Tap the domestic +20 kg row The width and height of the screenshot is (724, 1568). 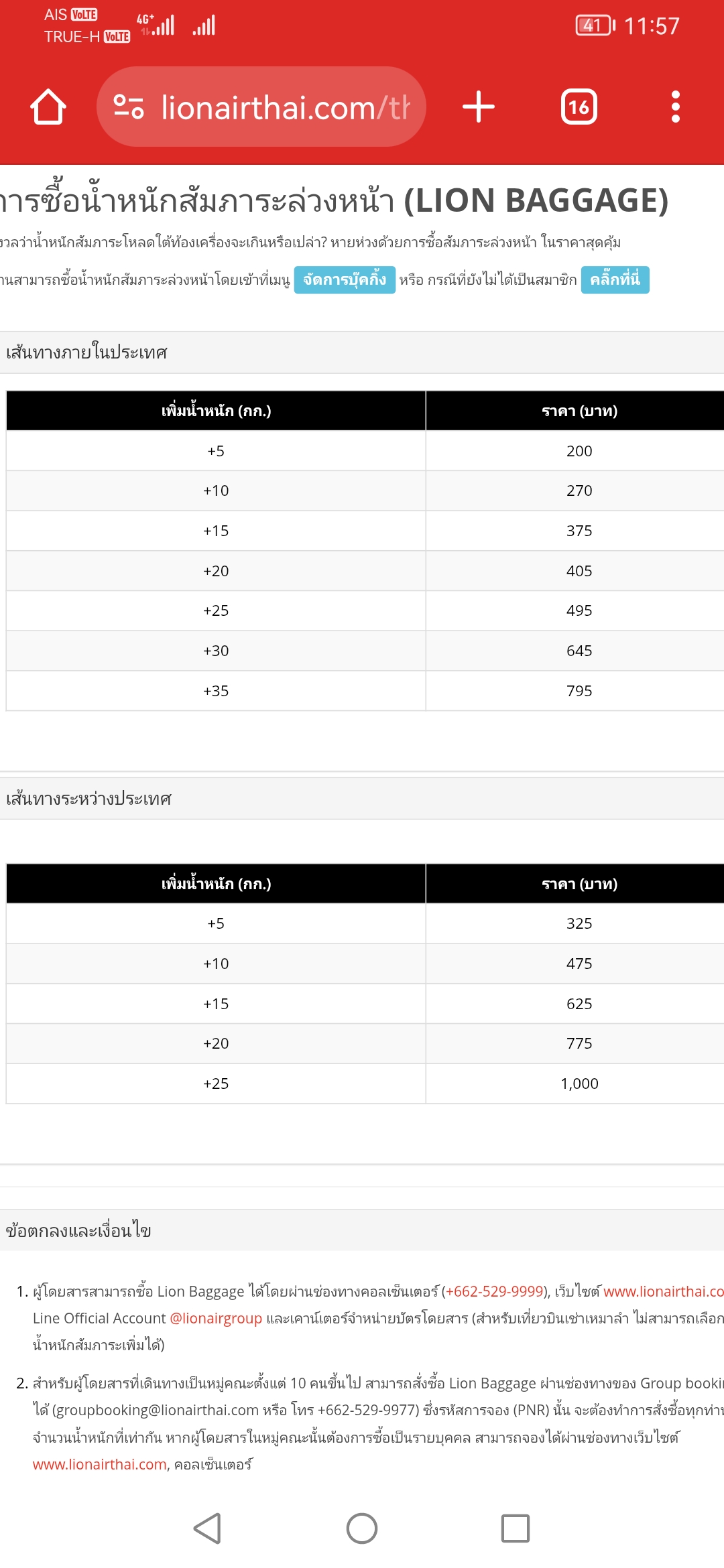point(365,571)
